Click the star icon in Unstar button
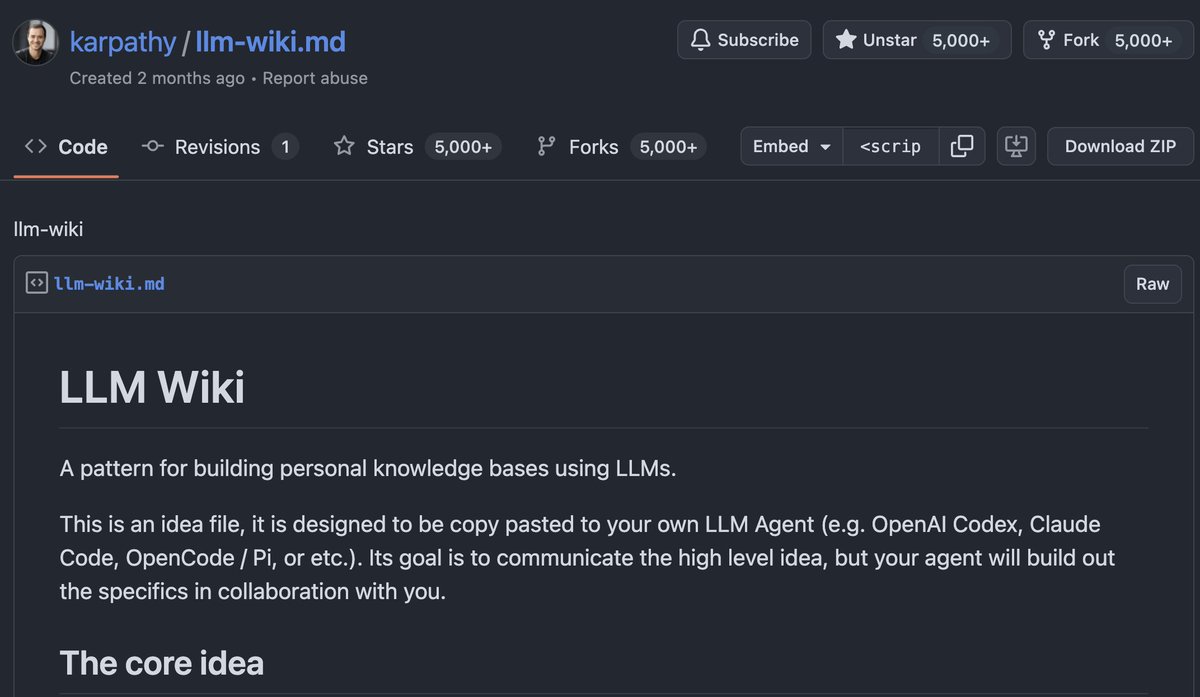 (x=846, y=40)
